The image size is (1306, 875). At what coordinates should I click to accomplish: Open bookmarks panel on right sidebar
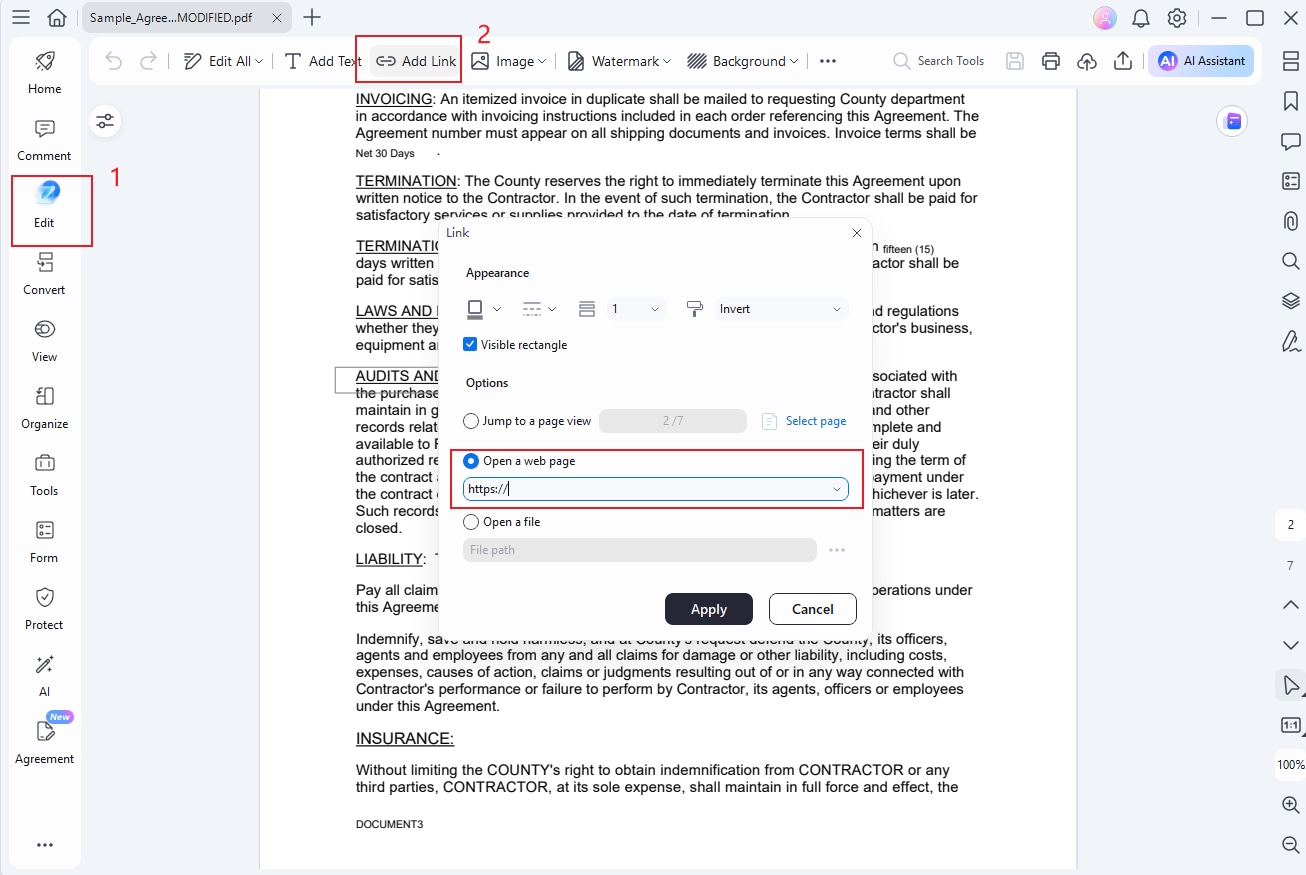tap(1291, 101)
